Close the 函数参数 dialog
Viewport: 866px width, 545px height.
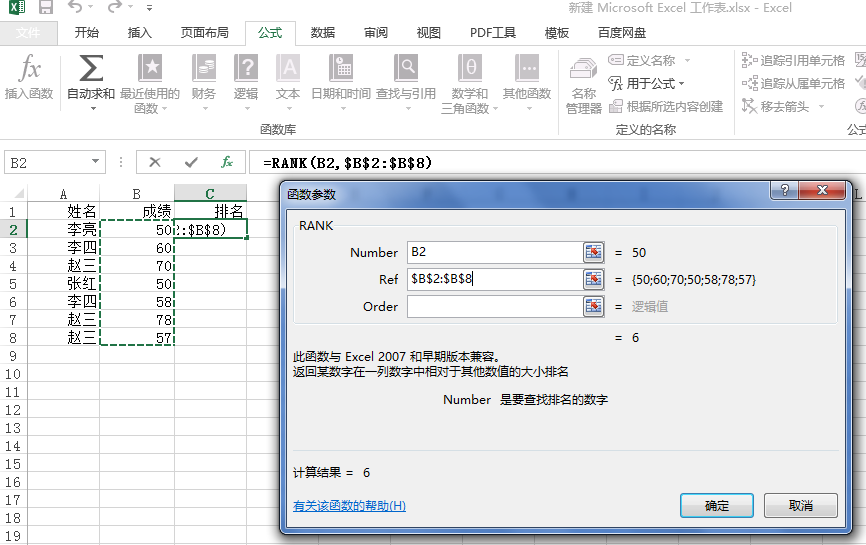tap(822, 191)
